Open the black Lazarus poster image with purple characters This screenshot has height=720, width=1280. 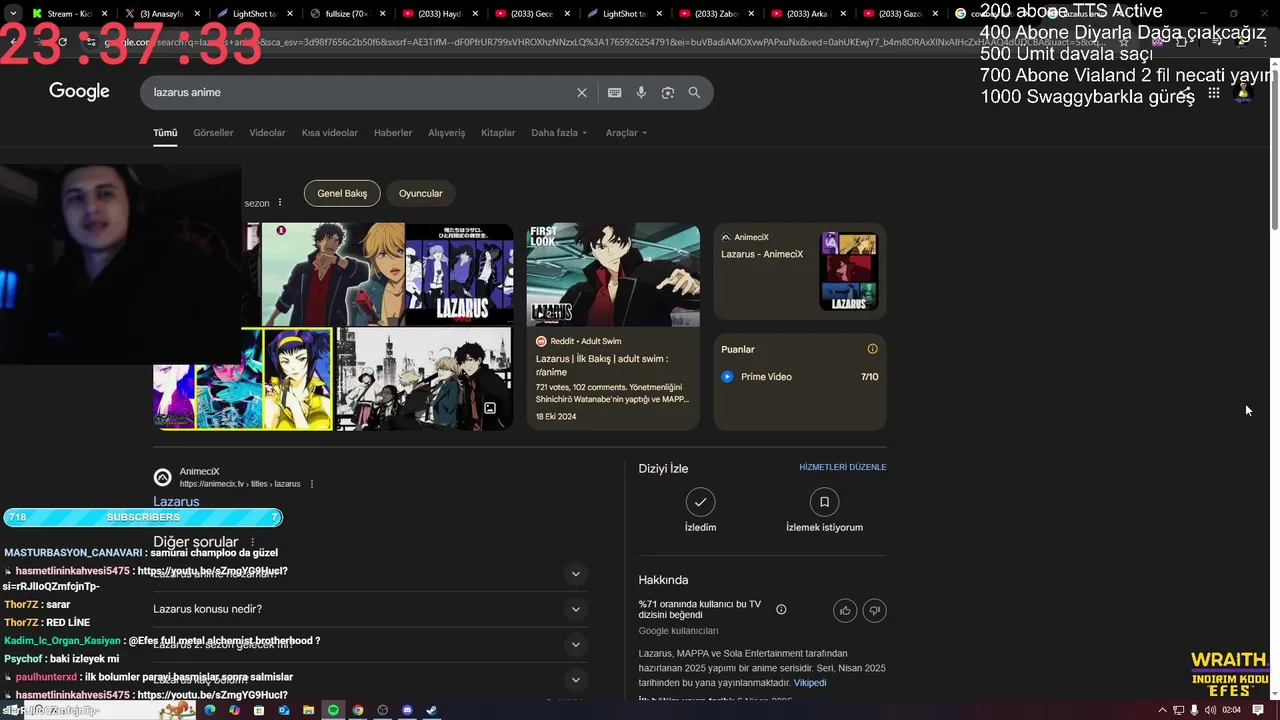click(459, 274)
